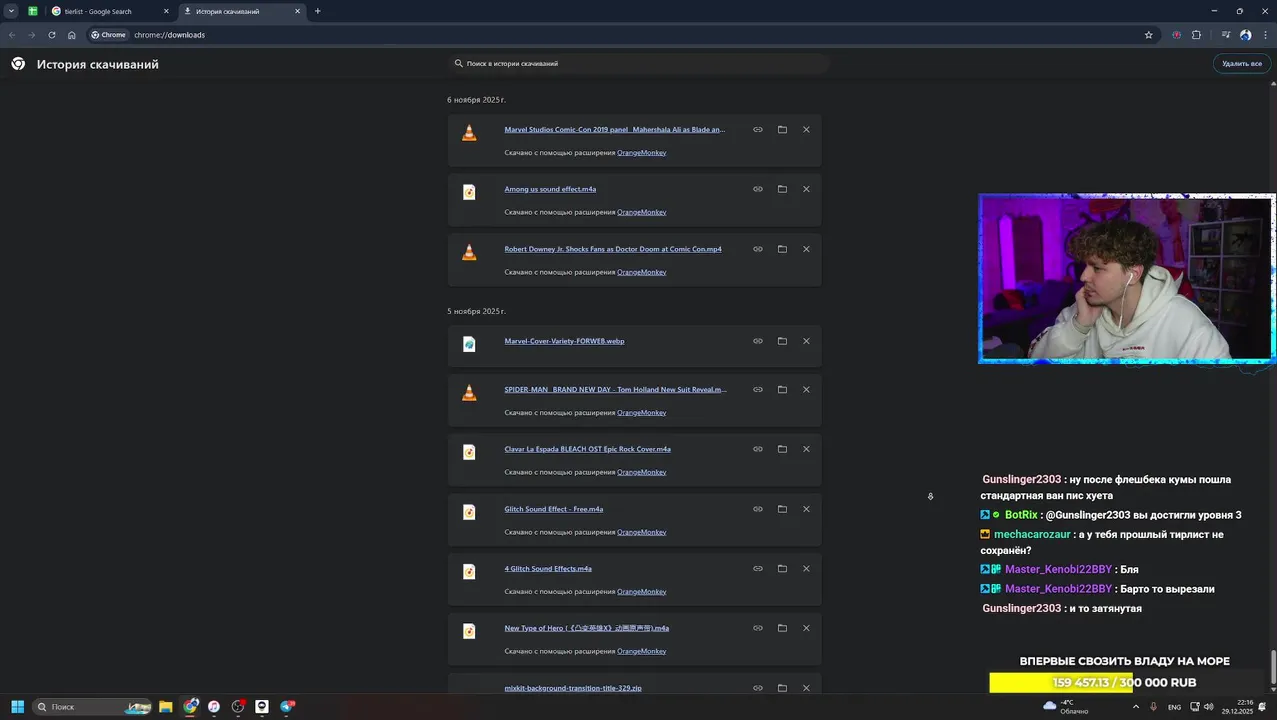
Task: Open Among us sound effect.m4a file link
Action: pyautogui.click(x=550, y=189)
